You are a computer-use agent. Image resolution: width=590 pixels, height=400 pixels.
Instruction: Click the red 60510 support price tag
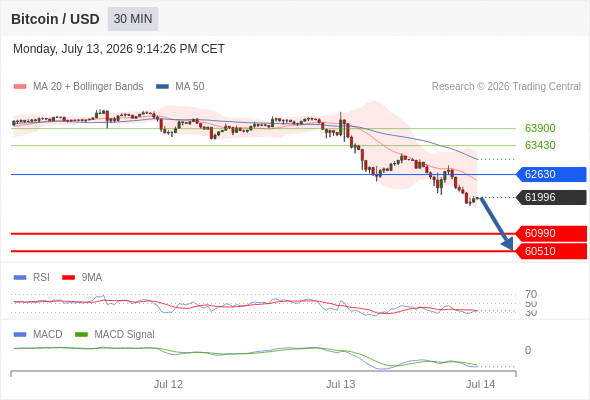(x=551, y=251)
